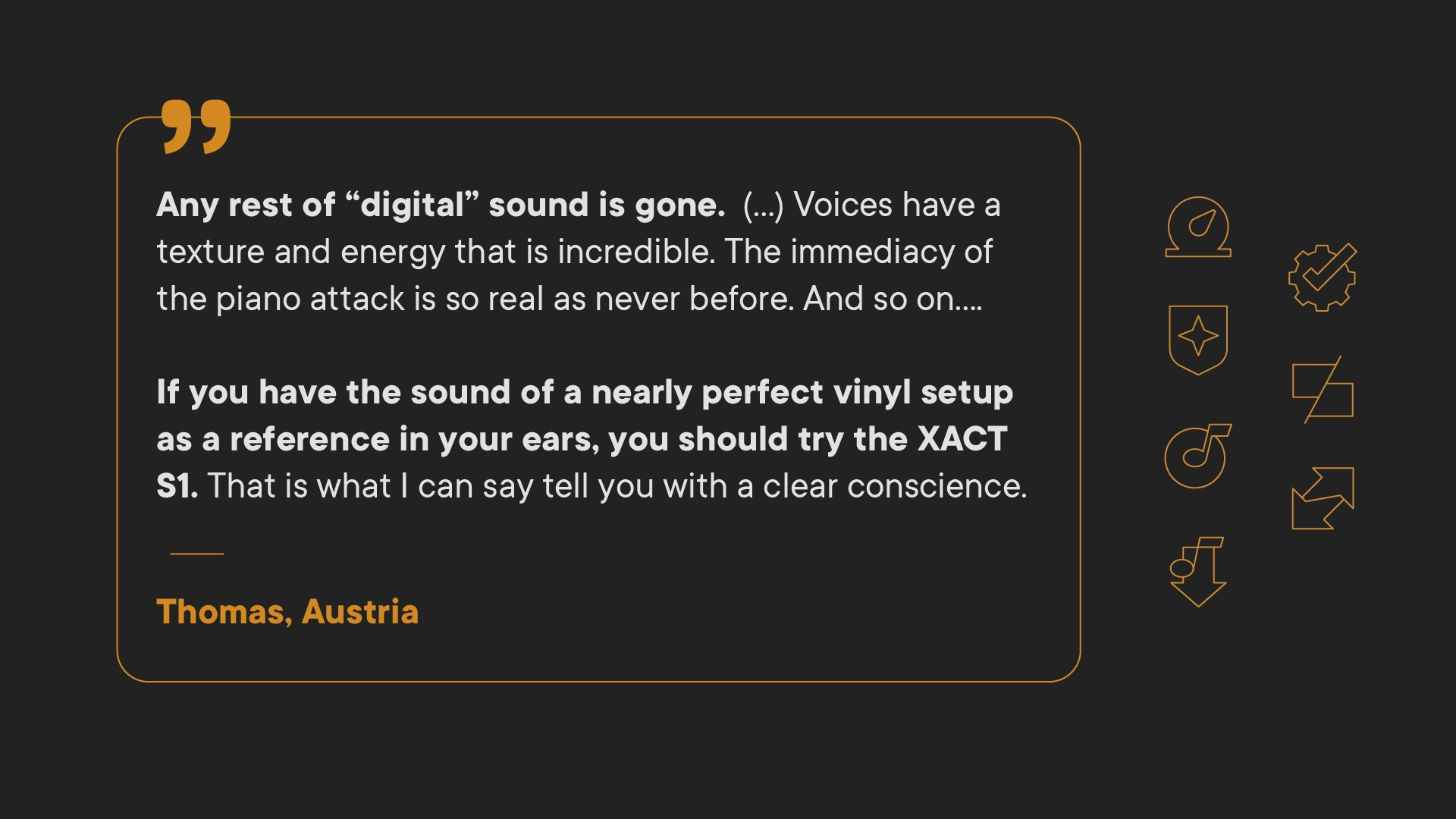Click the author name Thomas, Austria
The image size is (1456, 819).
tap(287, 612)
